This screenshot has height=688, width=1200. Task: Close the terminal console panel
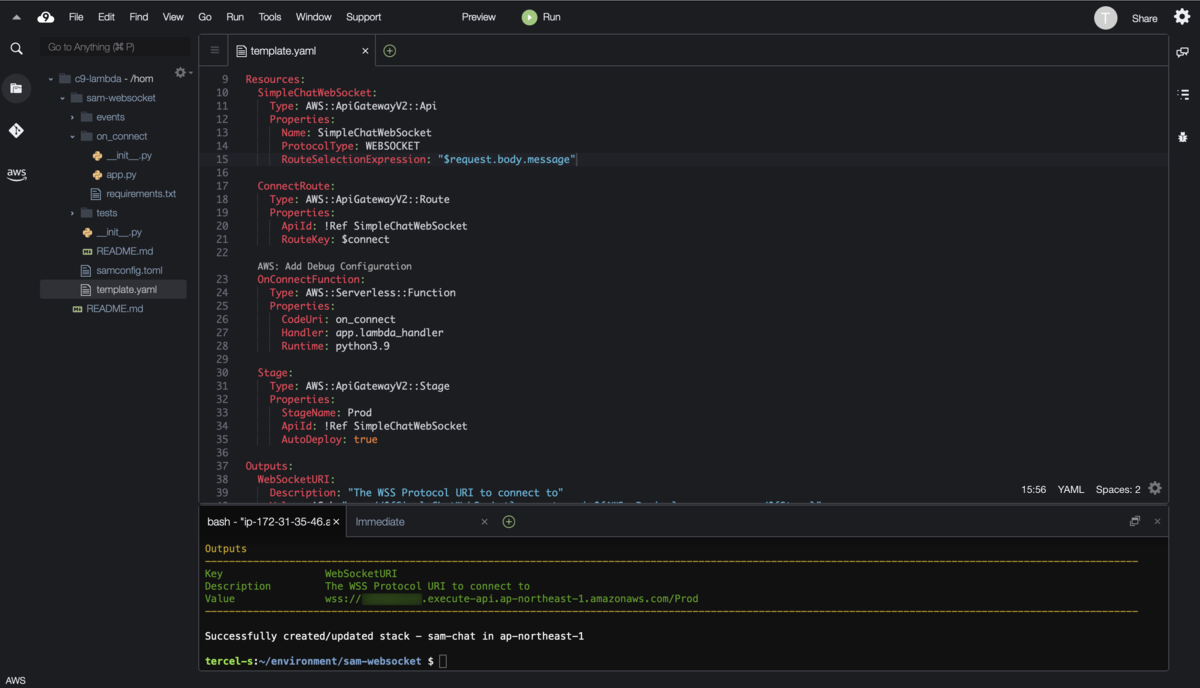point(1157,521)
